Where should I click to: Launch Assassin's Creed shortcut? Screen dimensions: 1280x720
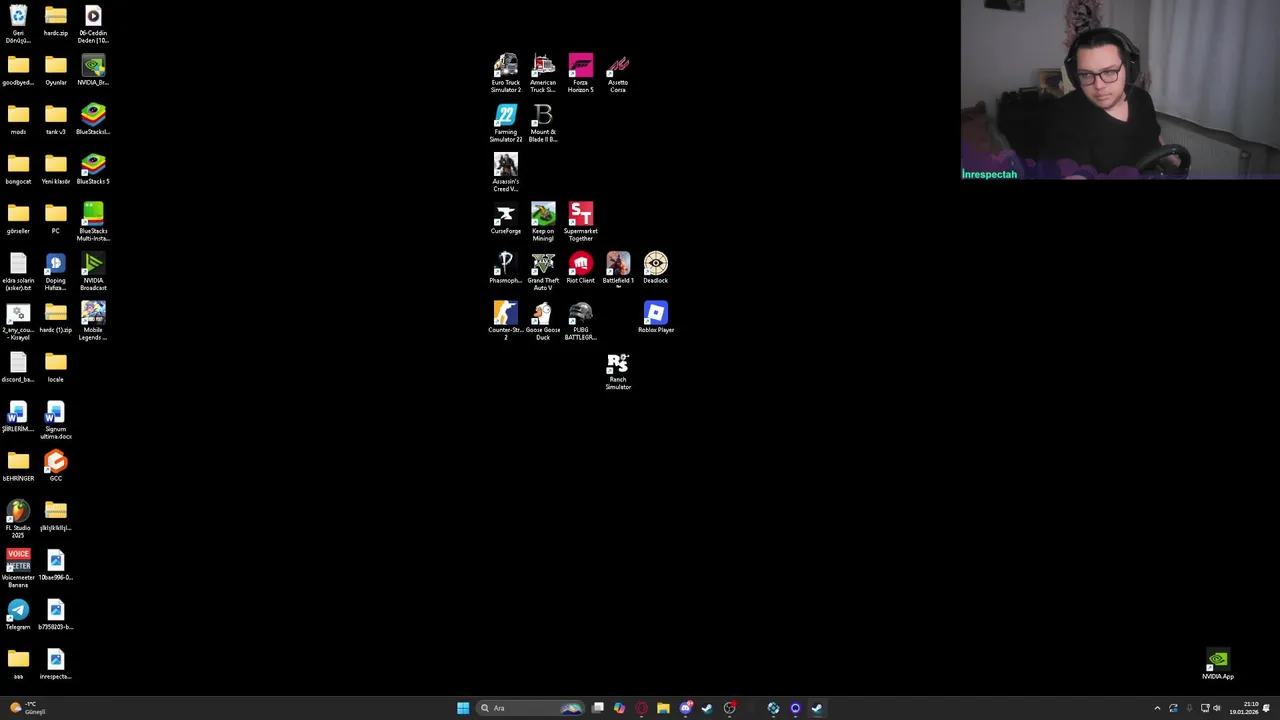click(x=505, y=173)
